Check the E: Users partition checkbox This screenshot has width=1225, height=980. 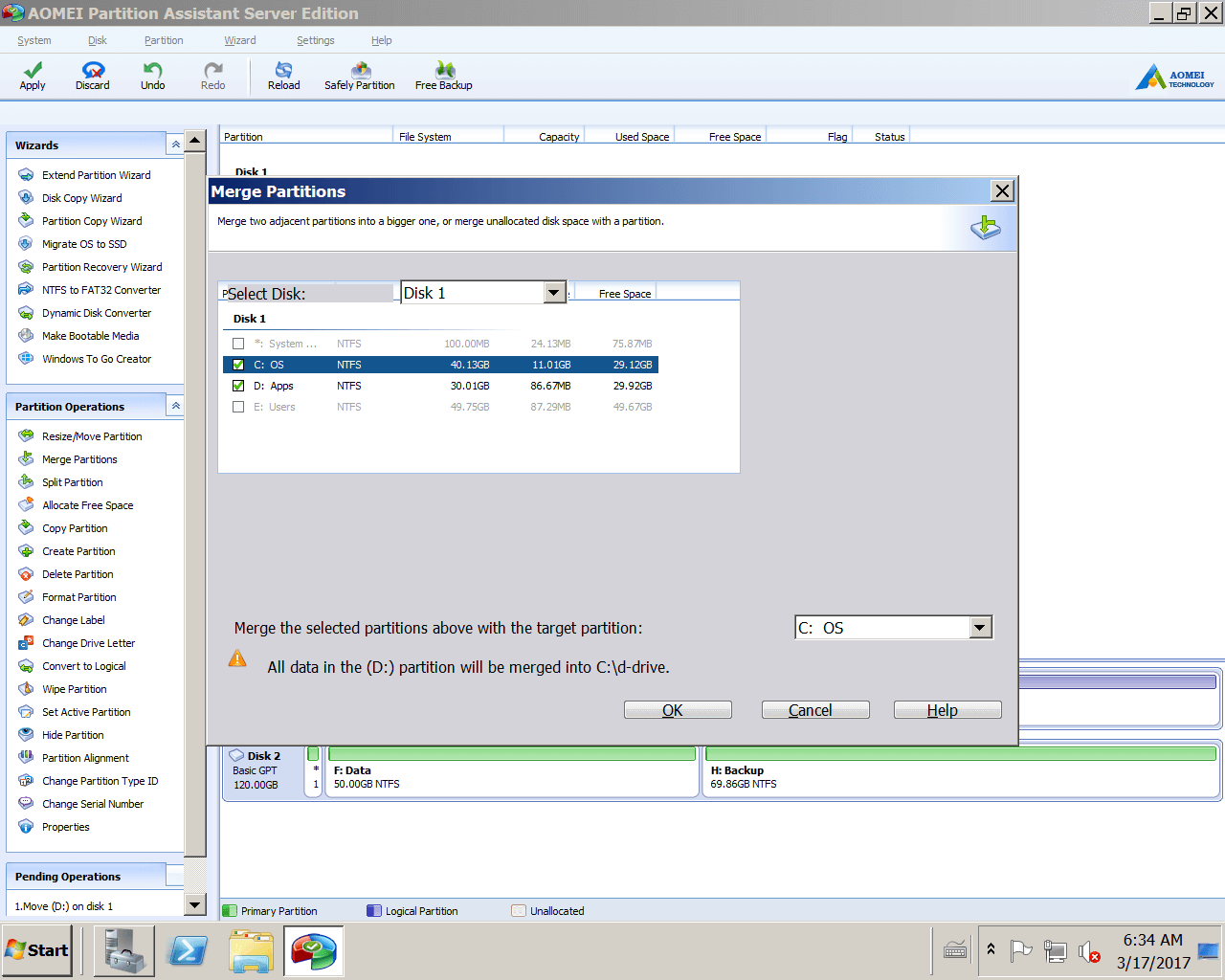pyautogui.click(x=237, y=407)
